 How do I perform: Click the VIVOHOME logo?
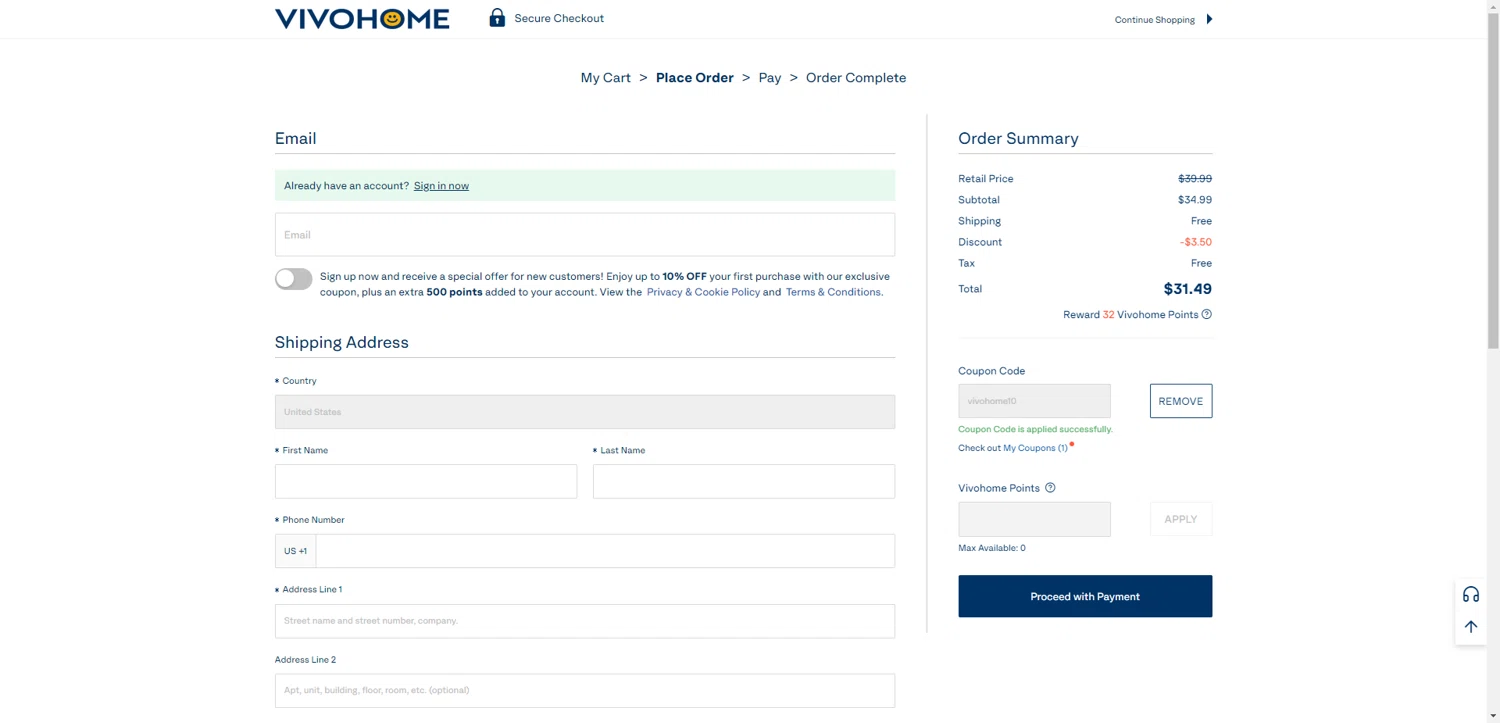tap(362, 18)
